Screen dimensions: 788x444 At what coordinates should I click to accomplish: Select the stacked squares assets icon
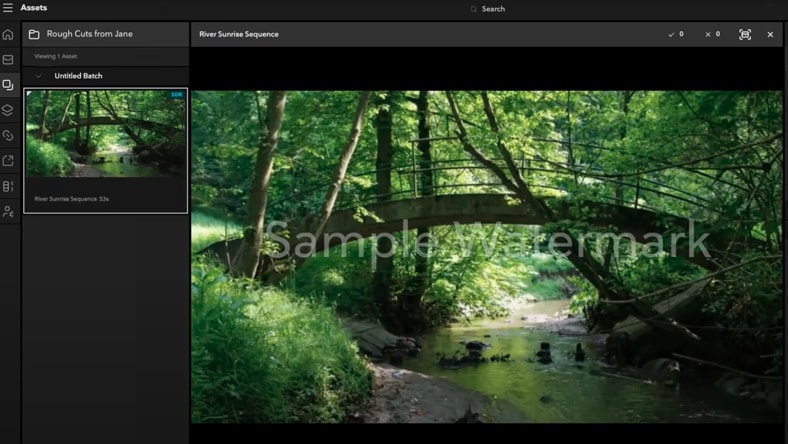(x=8, y=85)
